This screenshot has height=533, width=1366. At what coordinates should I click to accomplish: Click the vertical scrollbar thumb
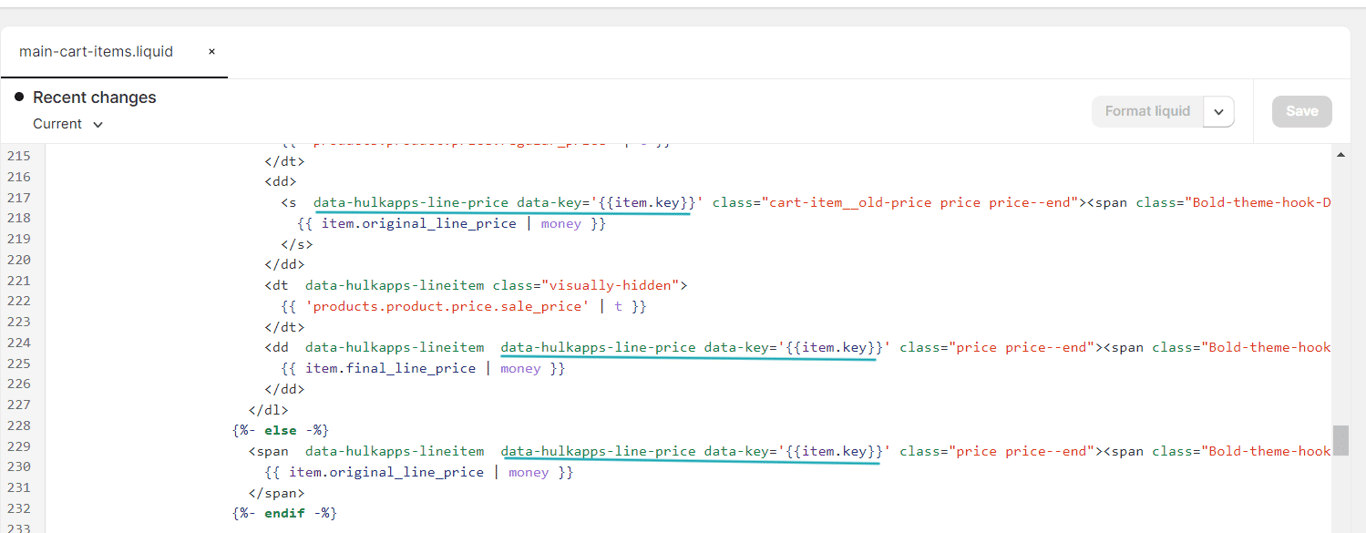[x=1341, y=440]
